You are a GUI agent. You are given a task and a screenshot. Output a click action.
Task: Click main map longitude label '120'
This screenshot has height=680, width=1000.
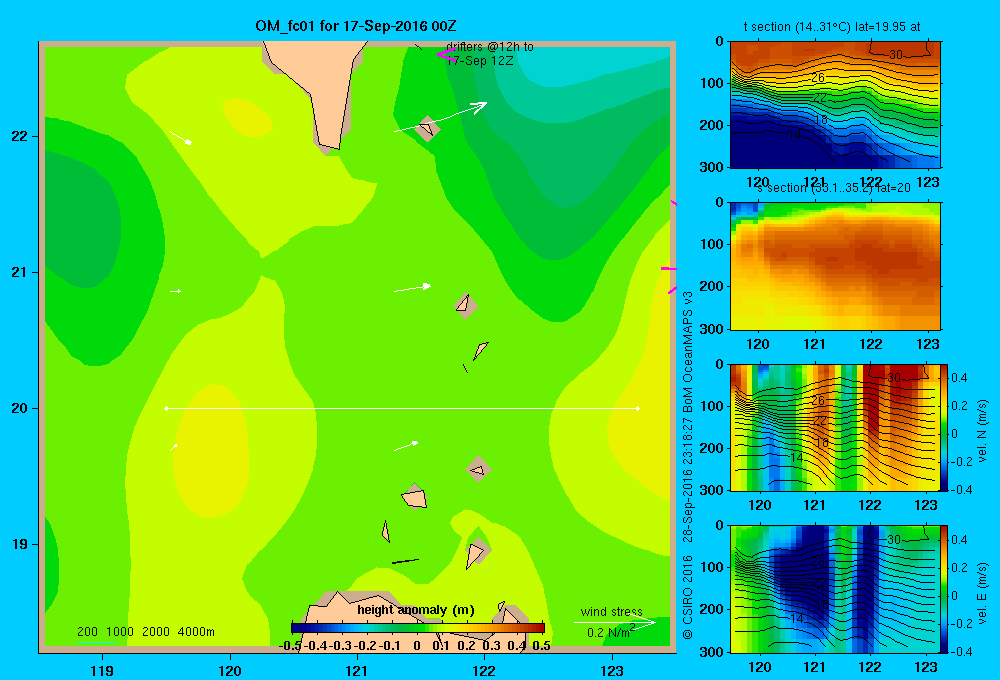[x=230, y=670]
